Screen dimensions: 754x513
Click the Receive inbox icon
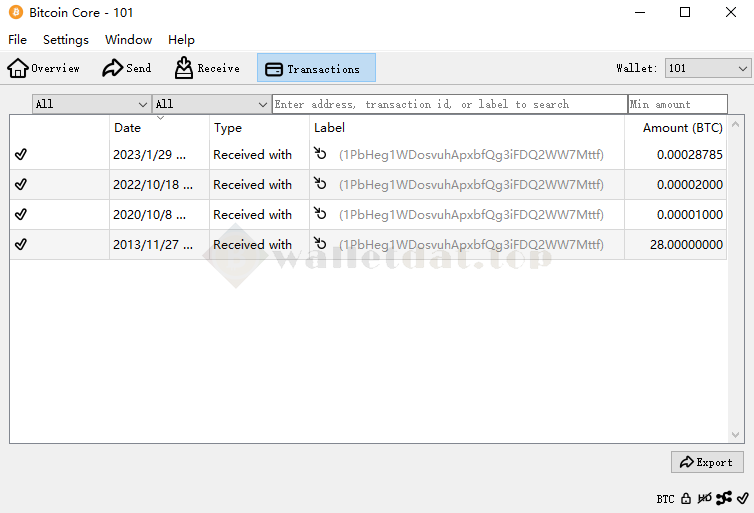pos(184,68)
